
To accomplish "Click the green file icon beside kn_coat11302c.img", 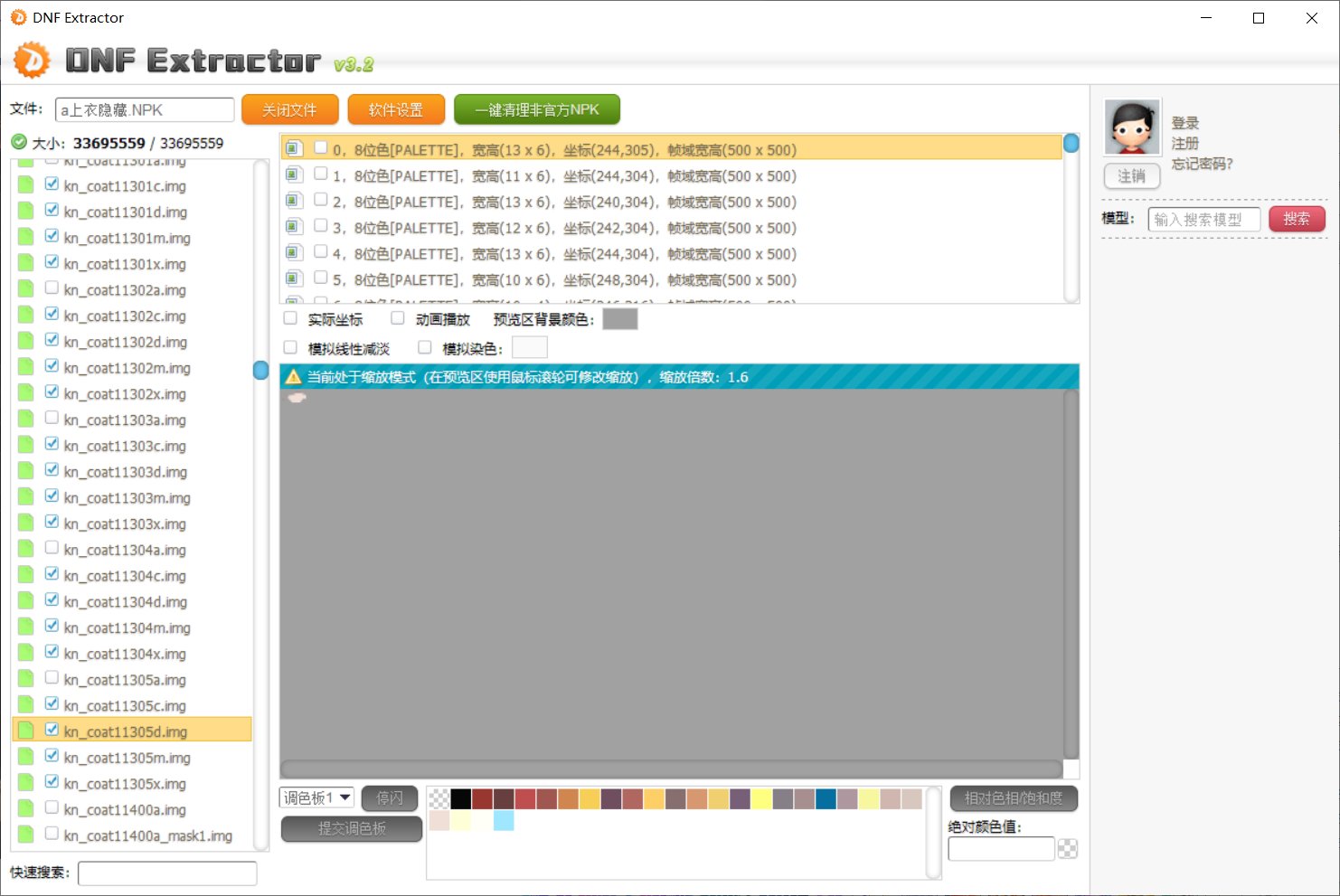I will 25,315.
